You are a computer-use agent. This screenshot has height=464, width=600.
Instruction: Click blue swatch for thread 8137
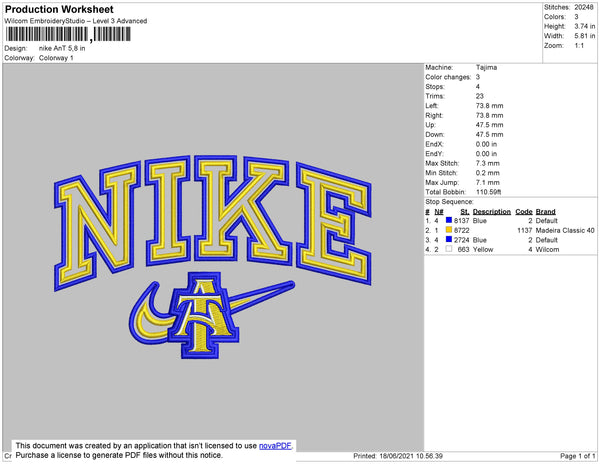pos(449,220)
